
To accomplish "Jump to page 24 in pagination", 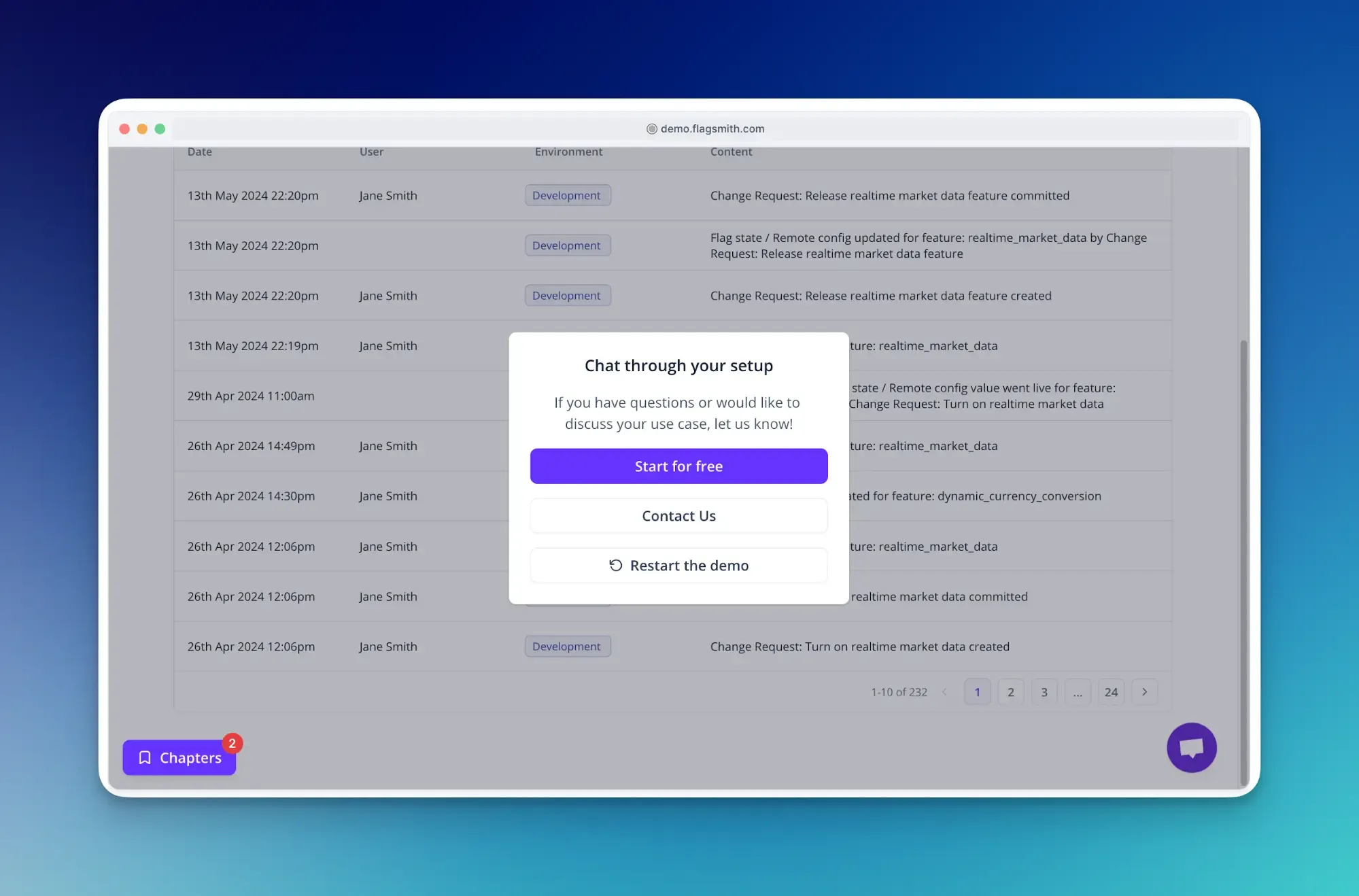I will tap(1110, 692).
